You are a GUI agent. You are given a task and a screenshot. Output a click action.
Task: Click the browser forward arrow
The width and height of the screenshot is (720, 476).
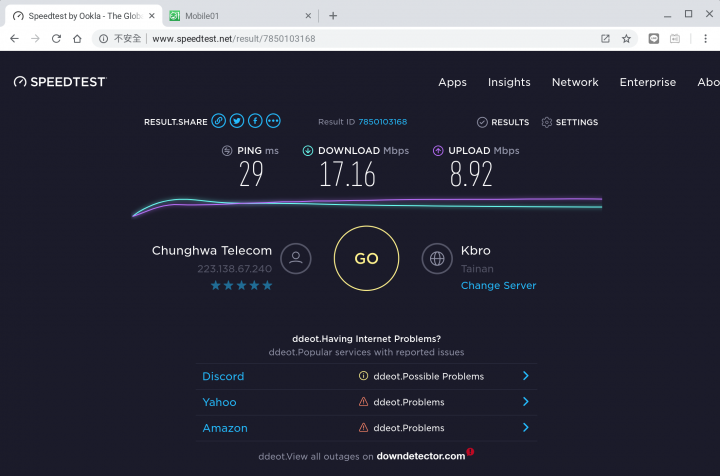click(35, 39)
